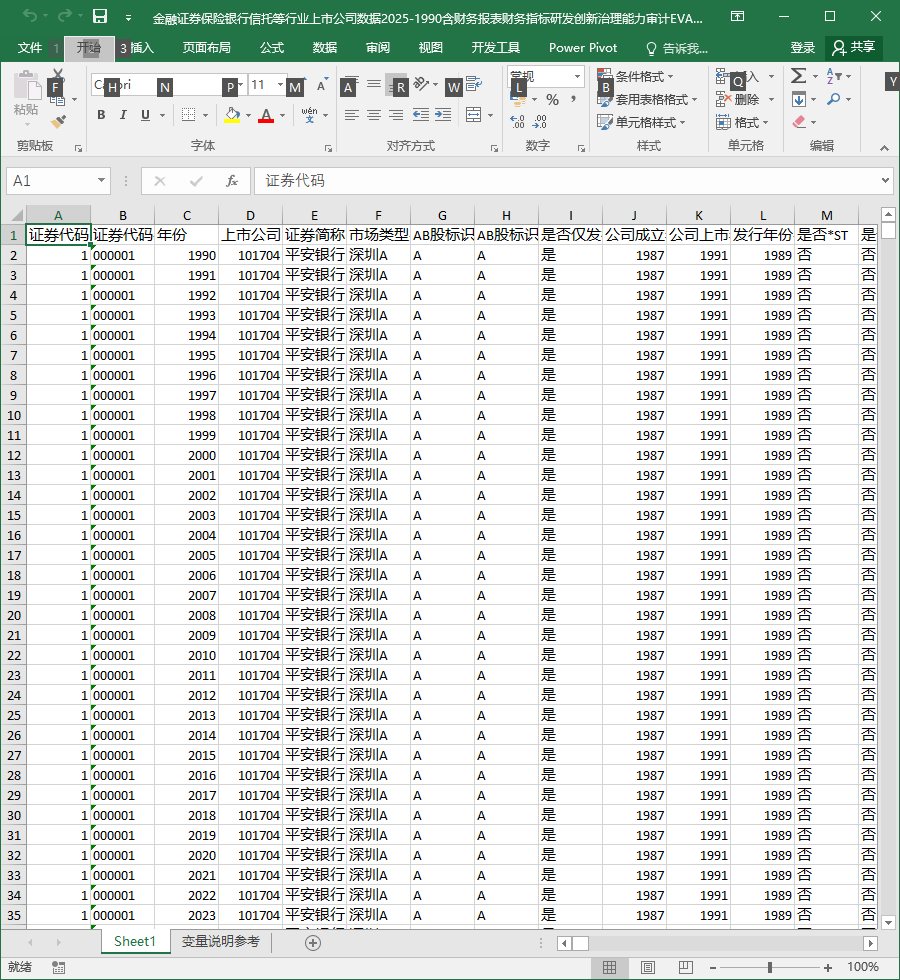
Task: Toggle bold formatting
Action: click(101, 115)
